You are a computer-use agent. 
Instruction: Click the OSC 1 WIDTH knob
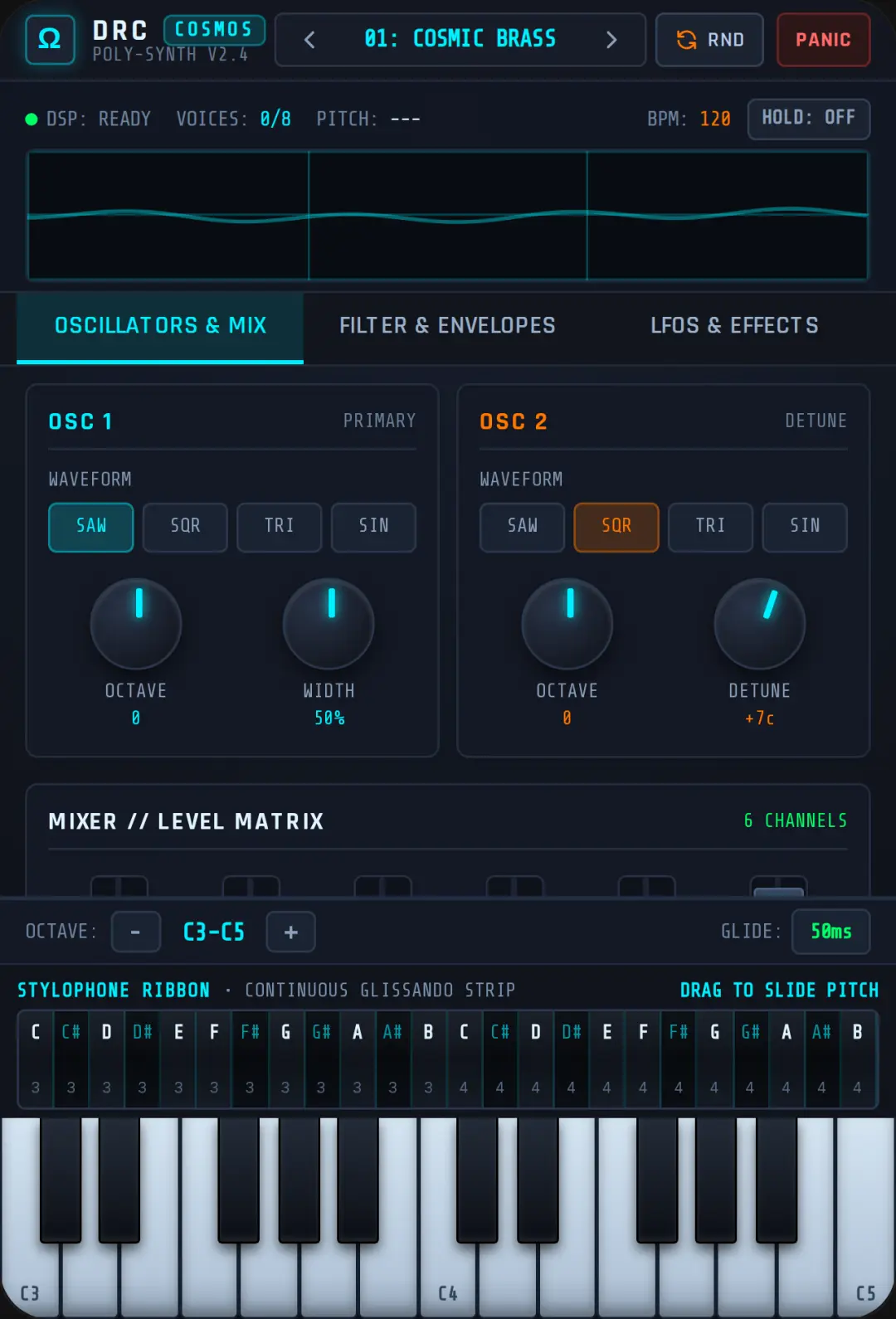(x=329, y=624)
